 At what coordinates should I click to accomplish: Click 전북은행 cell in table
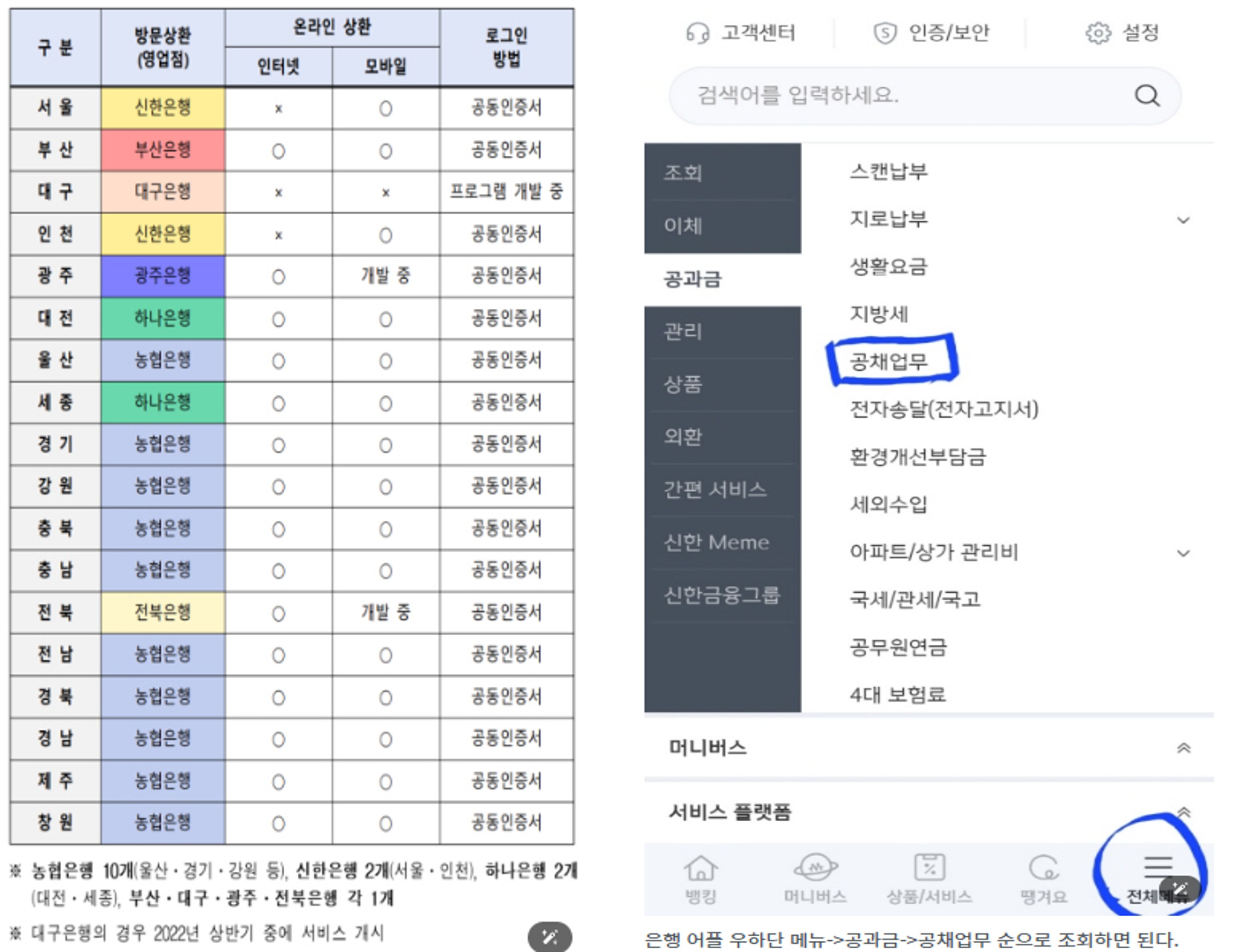tap(163, 613)
